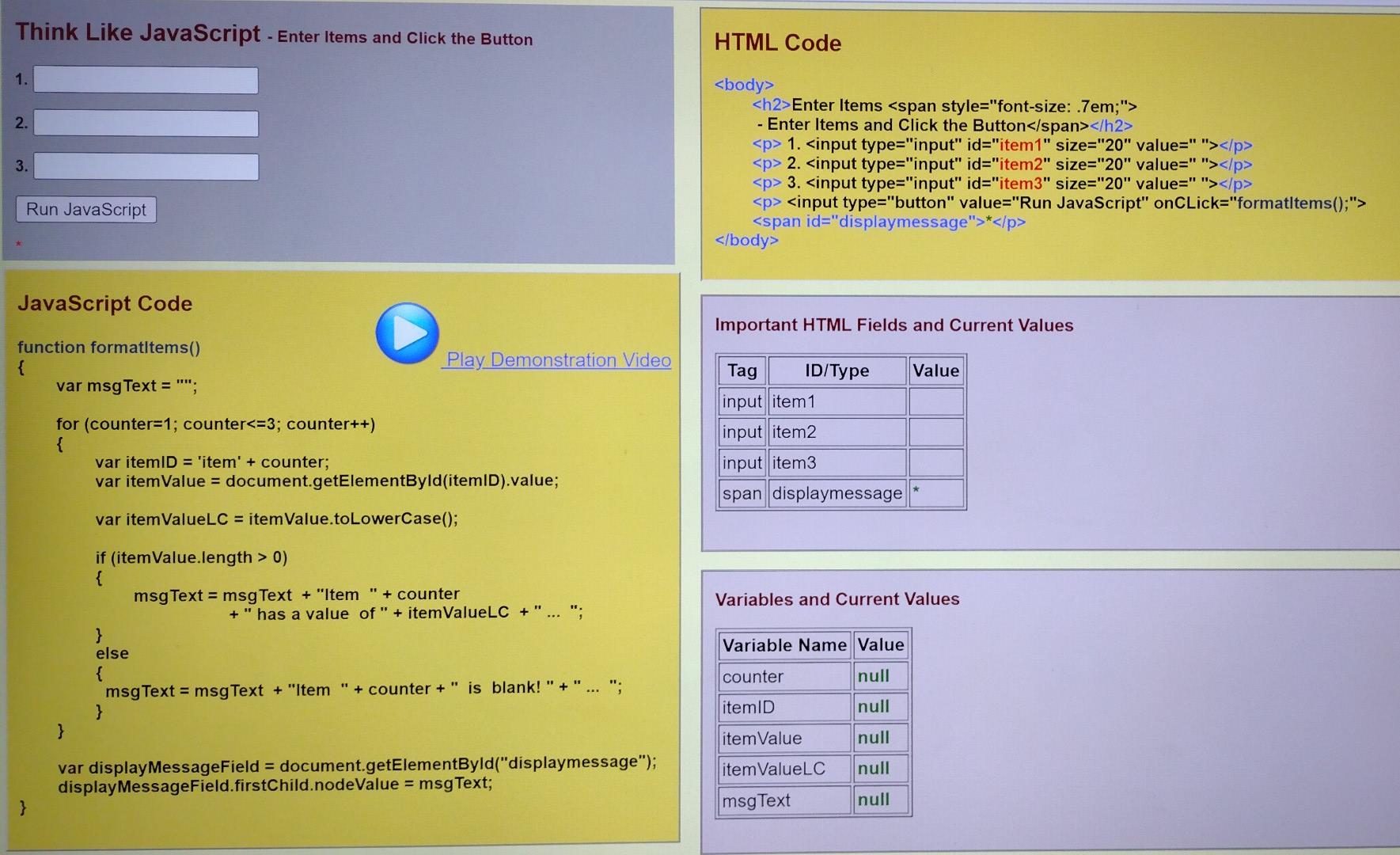Click input field 3 to enter an item
Viewport: 1400px width, 855px height.
(146, 166)
